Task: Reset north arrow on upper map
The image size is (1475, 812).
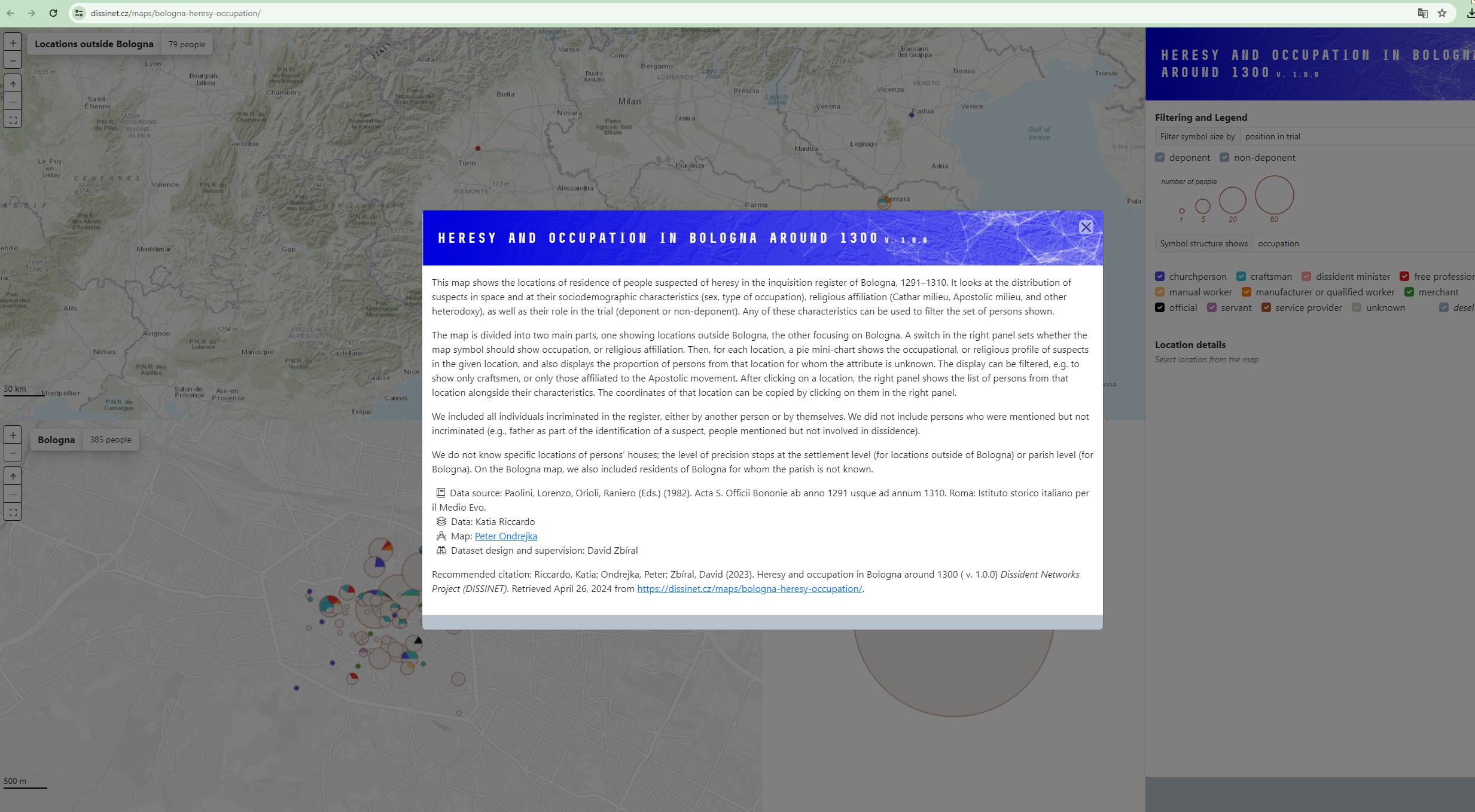Action: coord(13,84)
